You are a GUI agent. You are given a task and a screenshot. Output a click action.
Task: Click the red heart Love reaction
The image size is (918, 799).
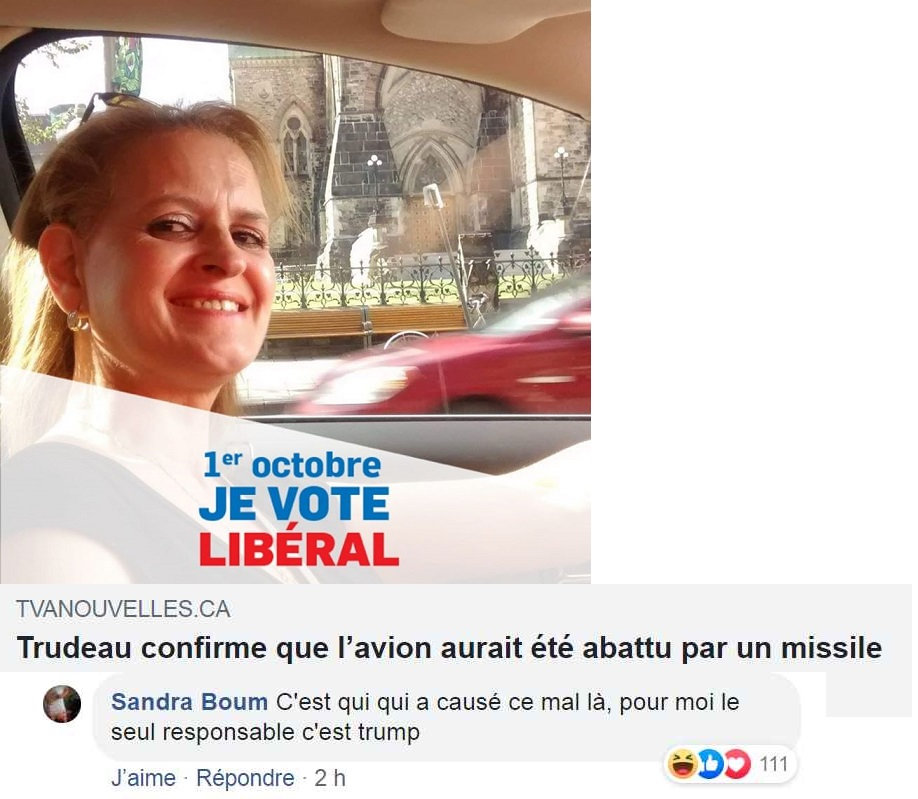737,764
